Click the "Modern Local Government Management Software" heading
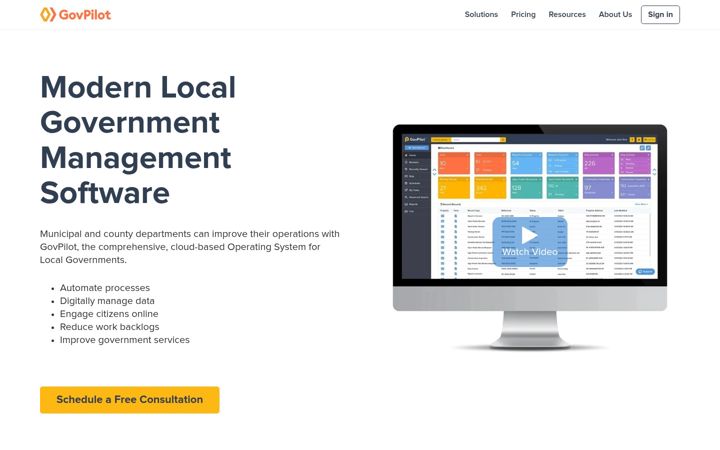Screen dimensions: 720x450 pyautogui.click(x=138, y=140)
